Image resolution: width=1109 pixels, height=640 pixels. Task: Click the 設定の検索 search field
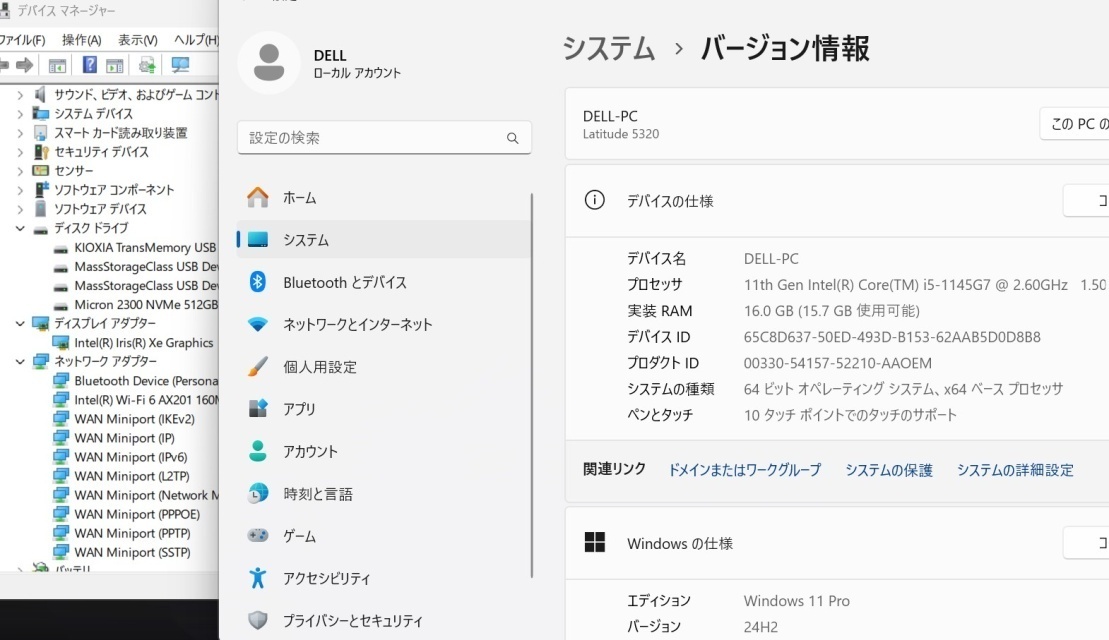384,138
